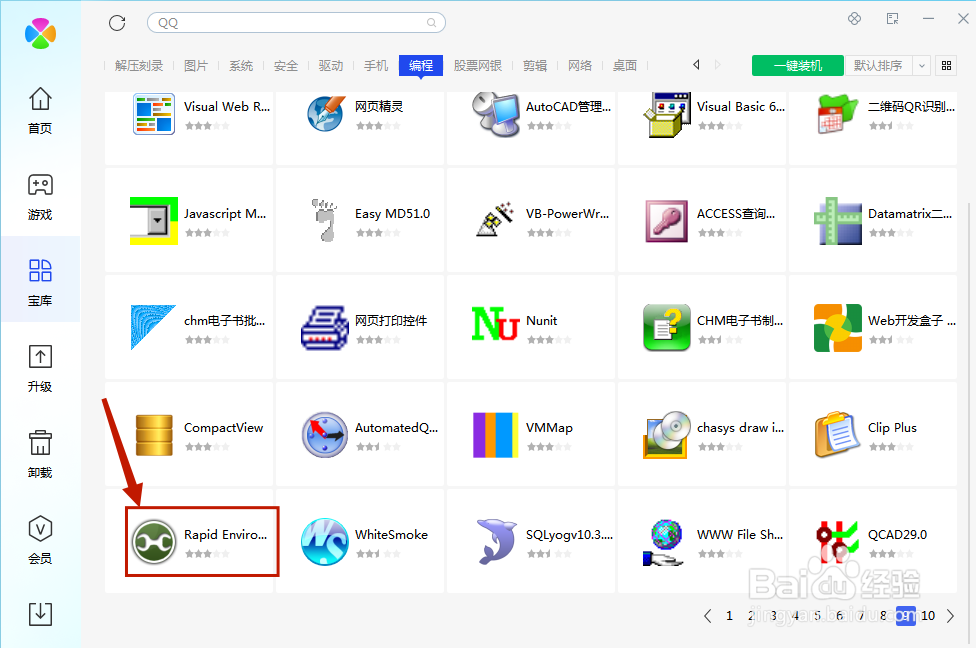Image resolution: width=976 pixels, height=648 pixels.
Task: Open the AutoCAD管理 app icon
Action: click(x=496, y=115)
